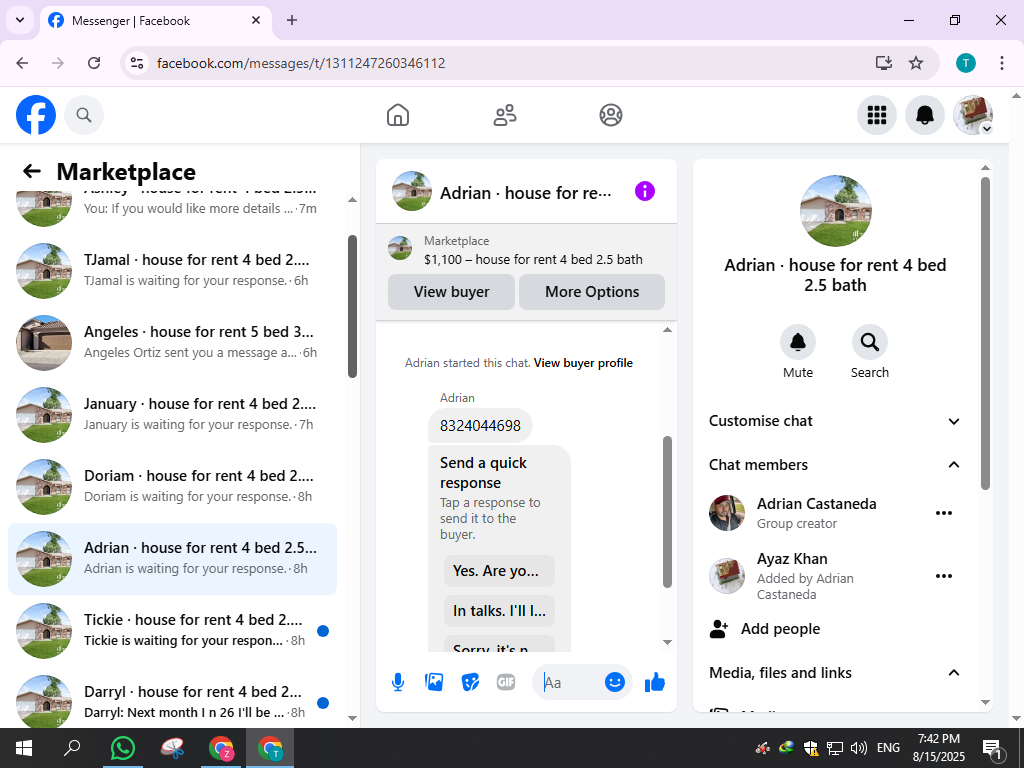Open Darryl house for rent conversation
The image size is (1024, 768).
tap(172, 701)
